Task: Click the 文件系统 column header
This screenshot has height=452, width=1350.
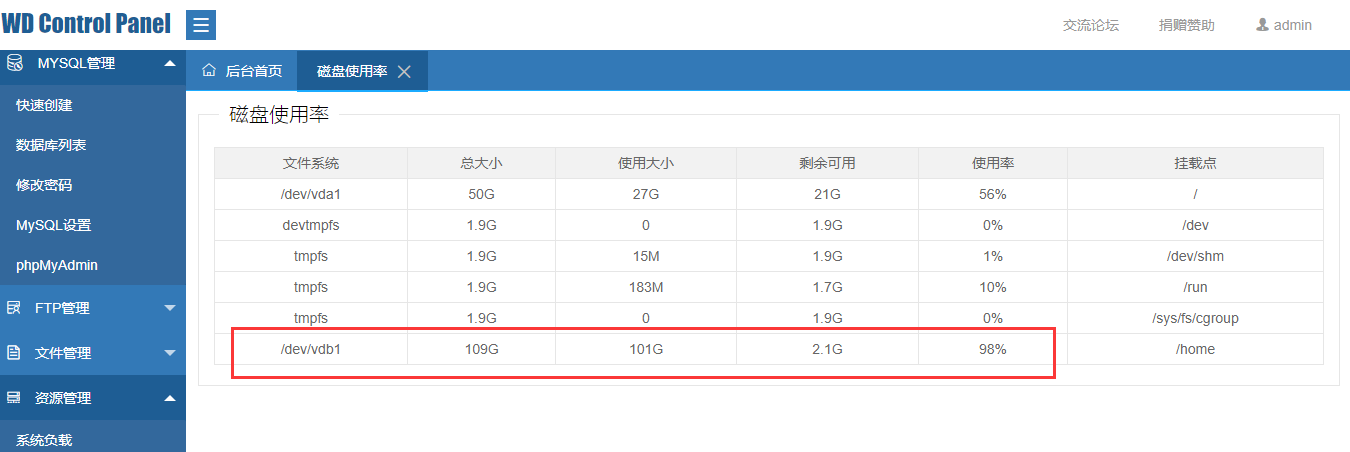Action: click(311, 163)
